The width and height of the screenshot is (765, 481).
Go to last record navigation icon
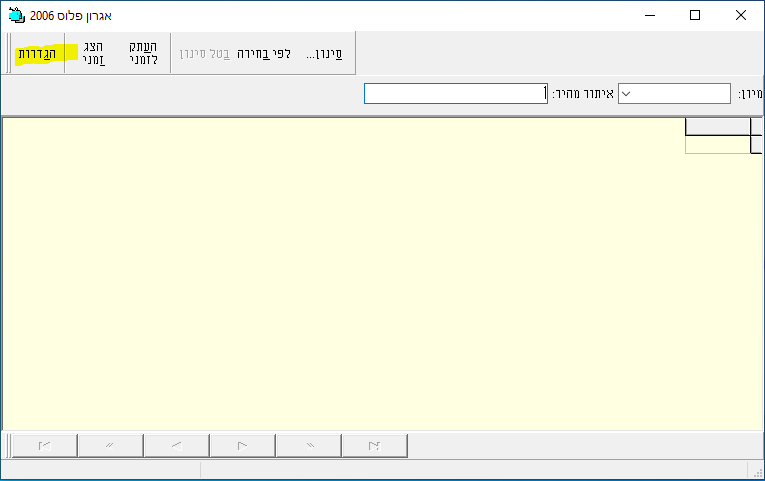(x=375, y=446)
